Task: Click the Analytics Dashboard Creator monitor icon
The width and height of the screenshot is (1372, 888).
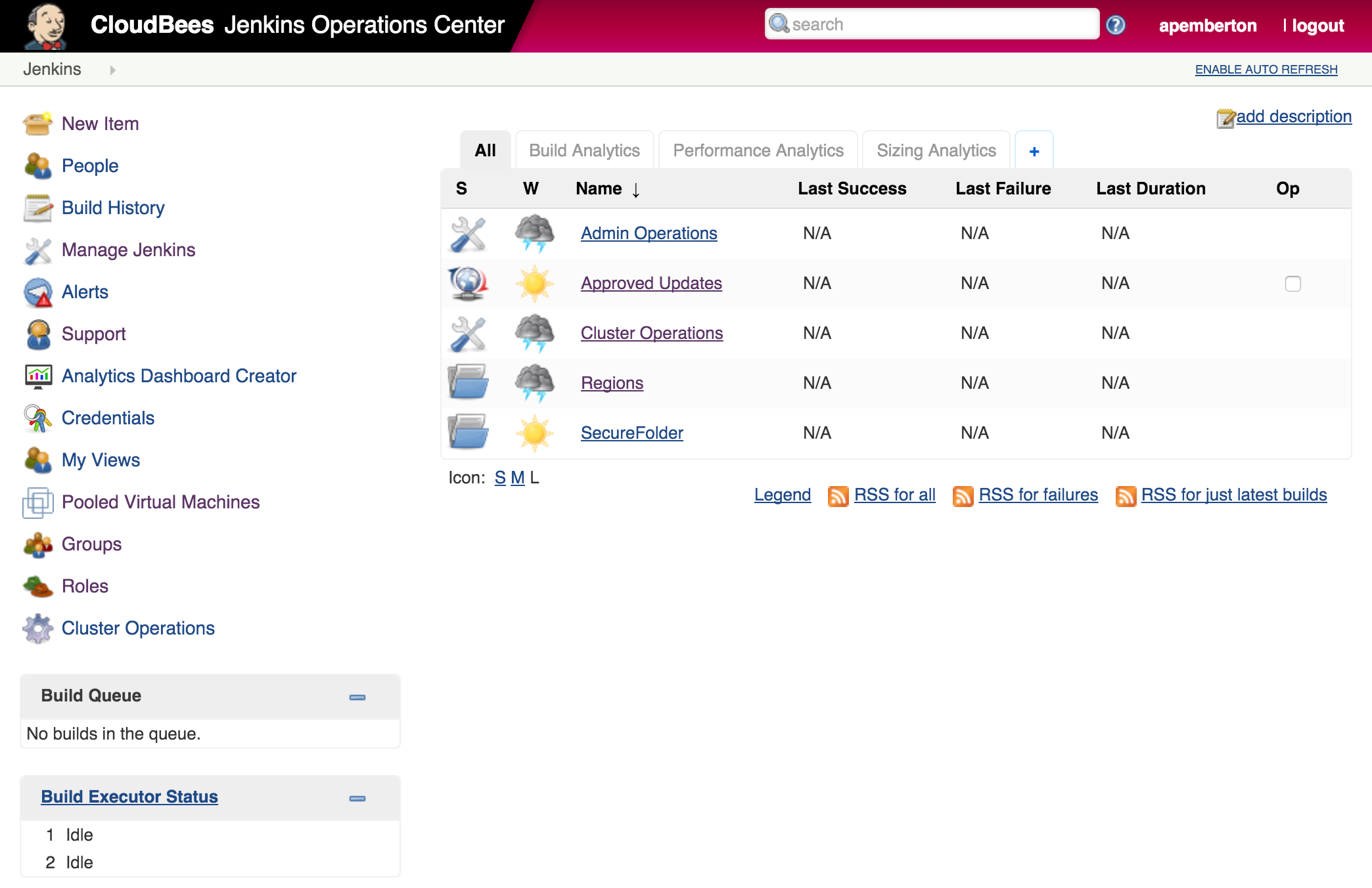Action: pyautogui.click(x=38, y=376)
